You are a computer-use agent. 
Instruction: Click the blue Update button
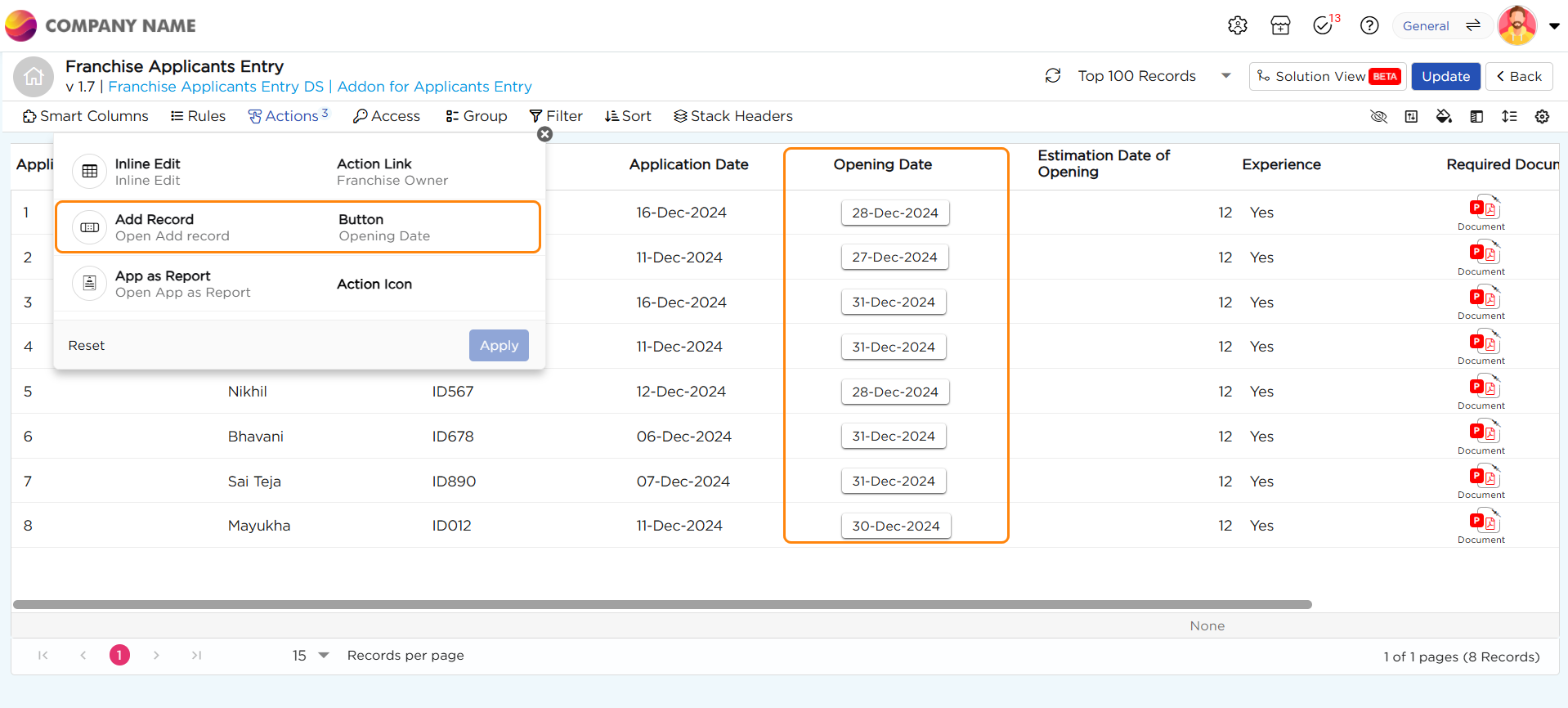pos(1445,76)
